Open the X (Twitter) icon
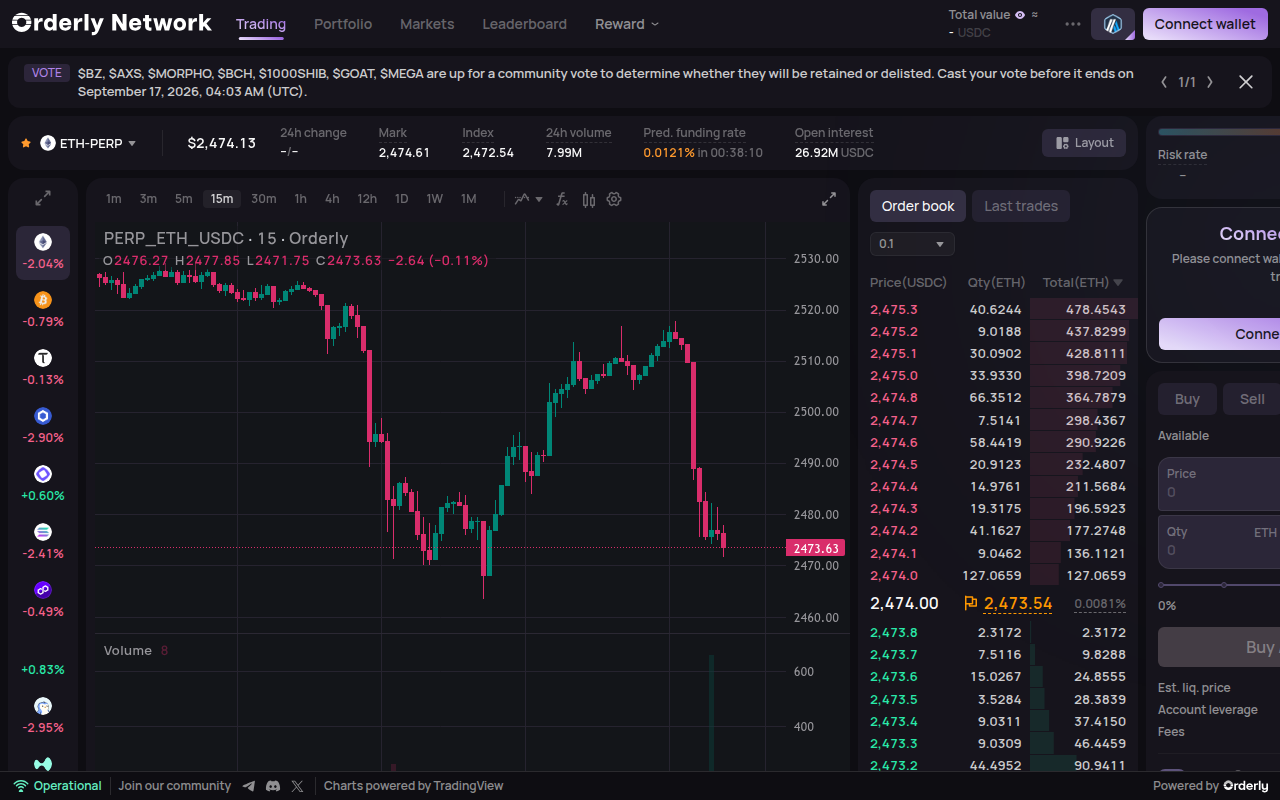Viewport: 1280px width, 800px height. pos(297,786)
